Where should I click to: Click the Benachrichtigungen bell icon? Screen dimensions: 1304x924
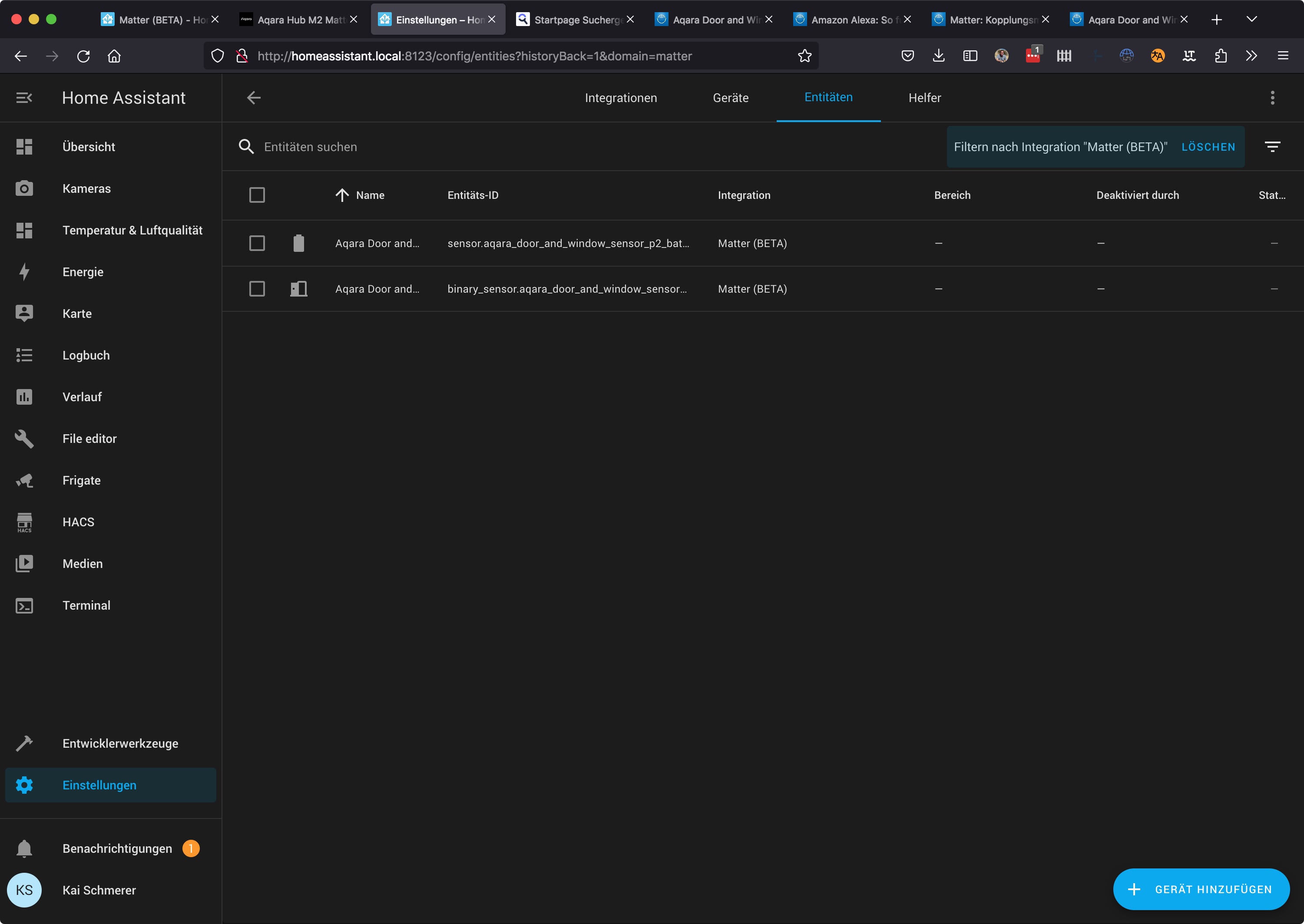24,848
